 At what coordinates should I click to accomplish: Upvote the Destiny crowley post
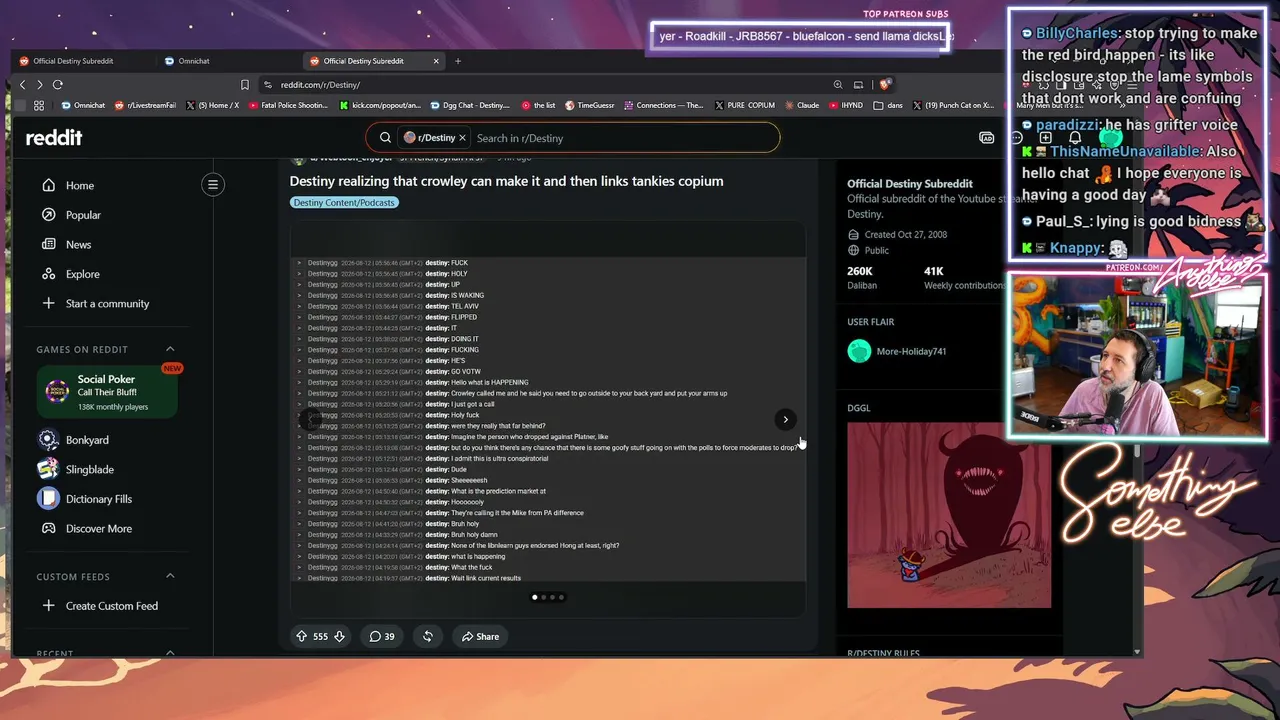coord(301,636)
